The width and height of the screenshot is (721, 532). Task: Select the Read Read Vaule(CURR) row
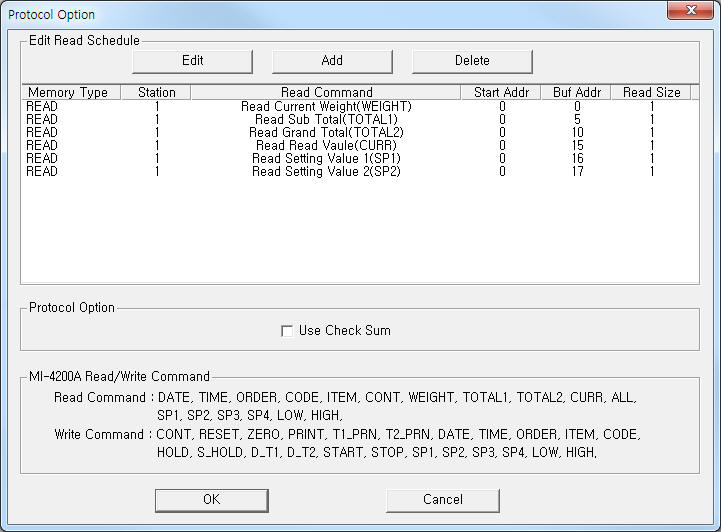(326, 145)
